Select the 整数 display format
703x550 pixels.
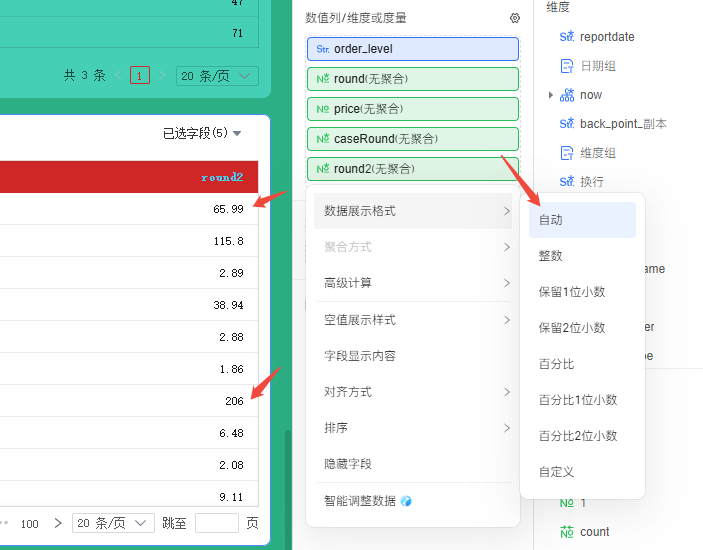pyautogui.click(x=582, y=256)
